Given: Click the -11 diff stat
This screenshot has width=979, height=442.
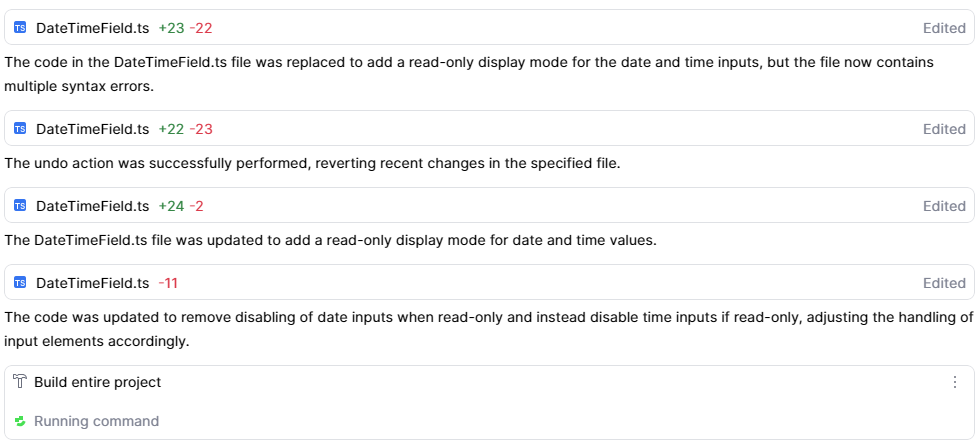Looking at the screenshot, I should click(168, 283).
